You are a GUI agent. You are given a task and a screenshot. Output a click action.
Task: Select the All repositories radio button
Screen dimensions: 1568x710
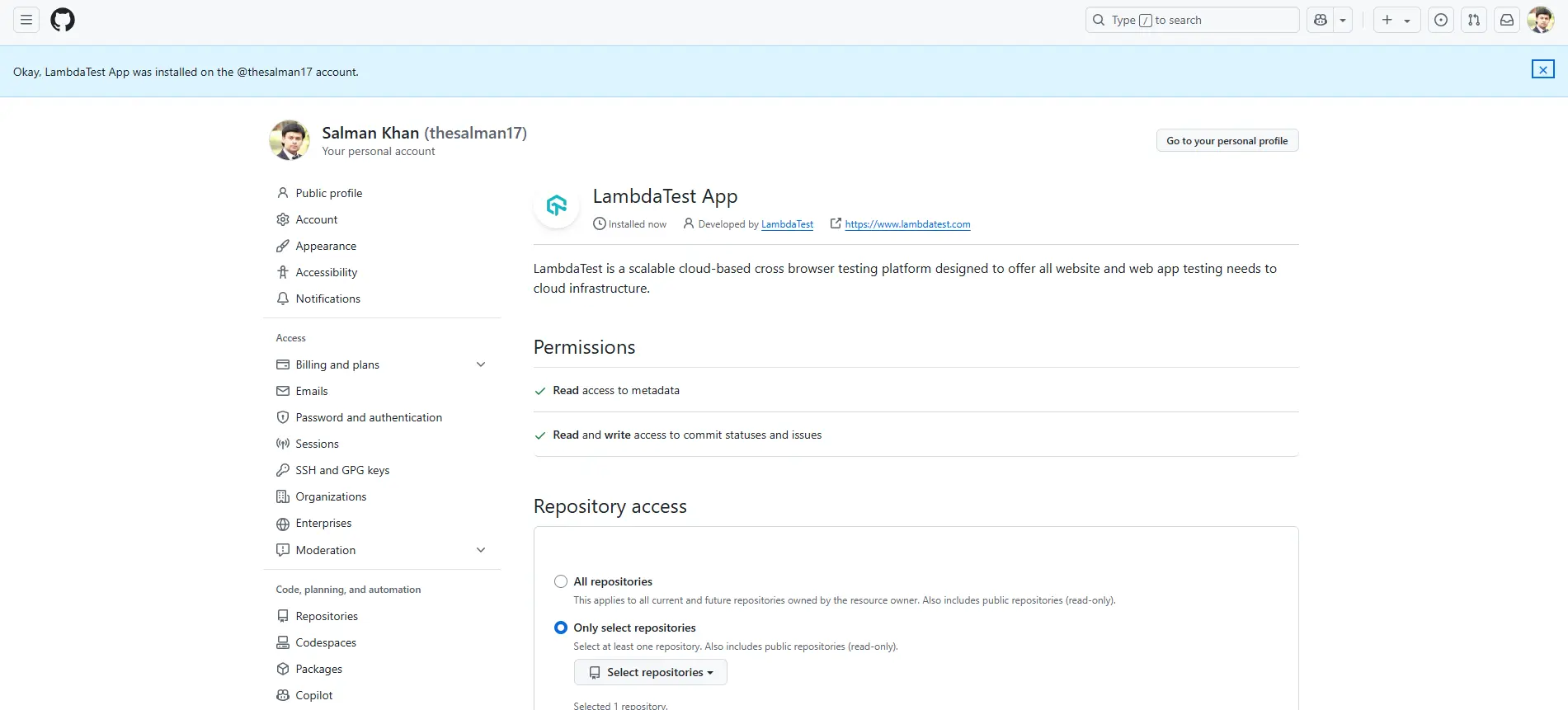tap(561, 581)
